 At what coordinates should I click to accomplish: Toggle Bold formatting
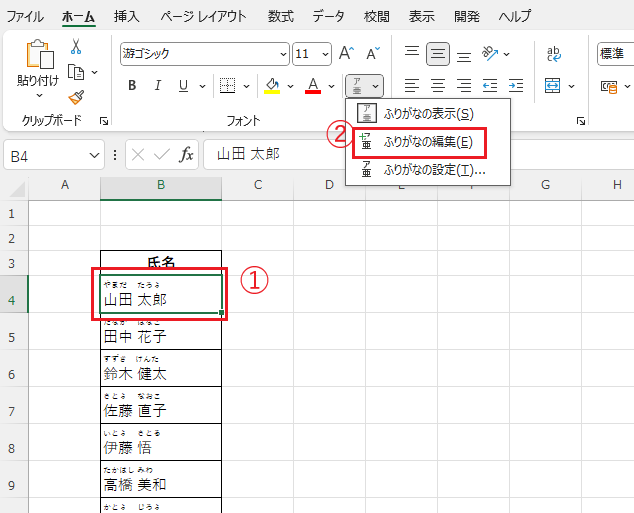(x=132, y=86)
